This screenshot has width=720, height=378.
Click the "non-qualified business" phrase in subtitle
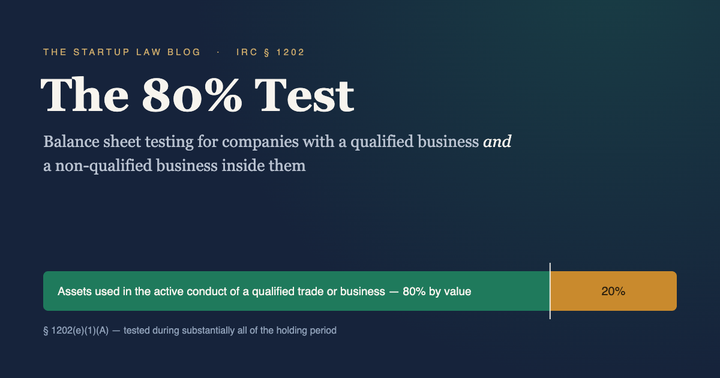point(136,166)
